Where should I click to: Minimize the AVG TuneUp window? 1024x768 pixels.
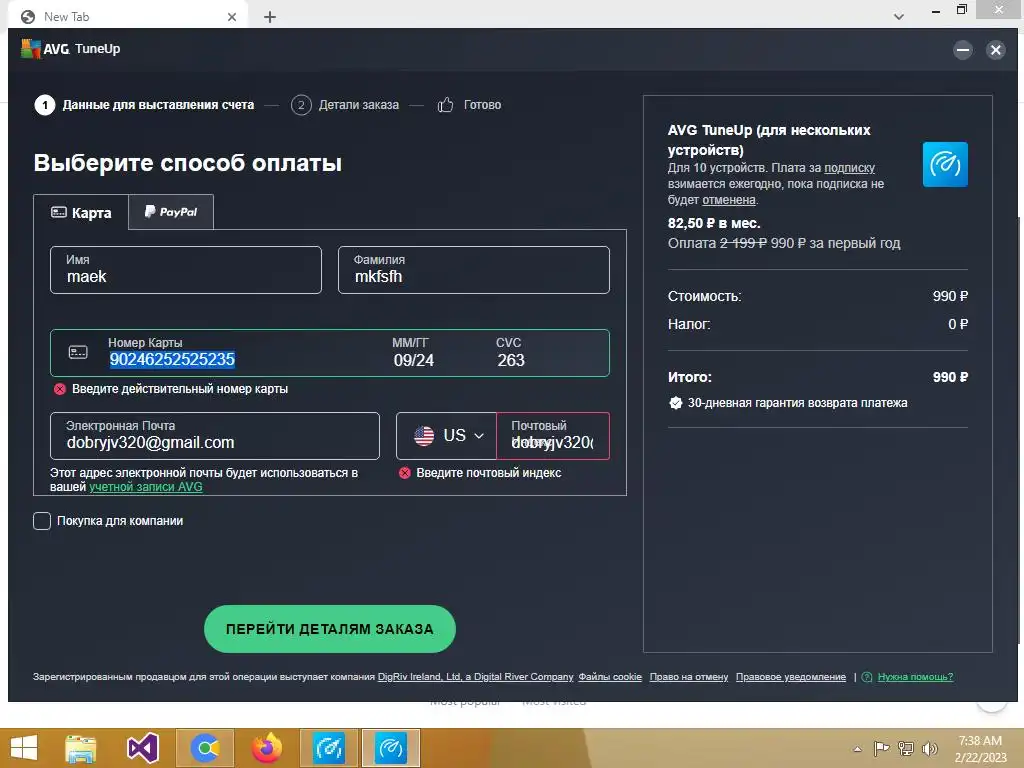coord(963,50)
